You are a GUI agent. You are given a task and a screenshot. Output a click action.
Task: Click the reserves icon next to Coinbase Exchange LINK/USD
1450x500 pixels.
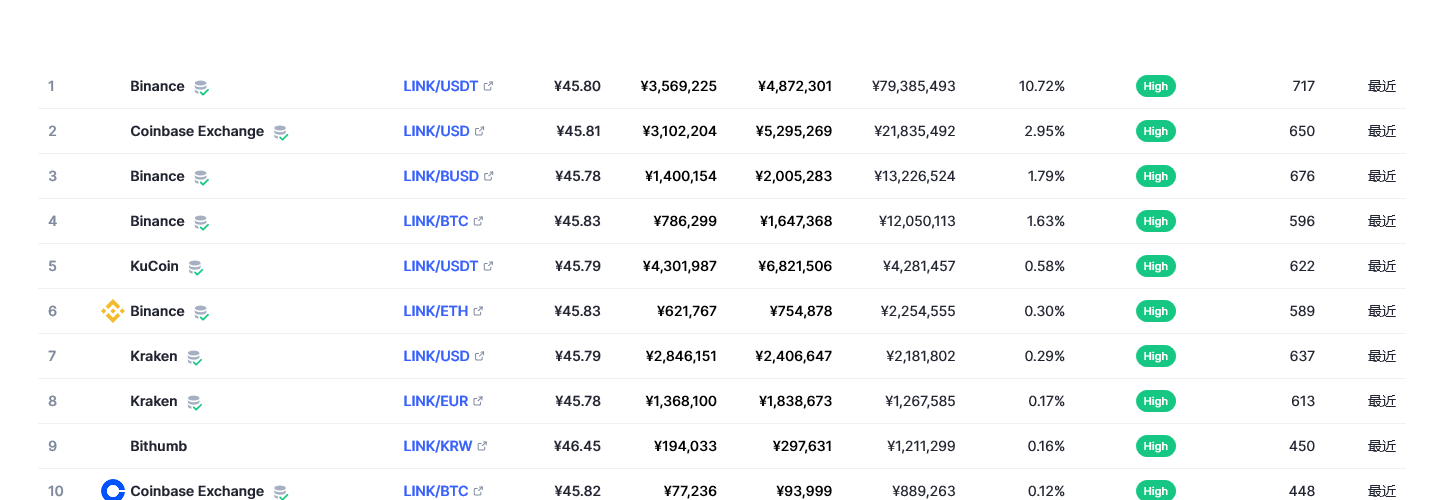pyautogui.click(x=281, y=132)
